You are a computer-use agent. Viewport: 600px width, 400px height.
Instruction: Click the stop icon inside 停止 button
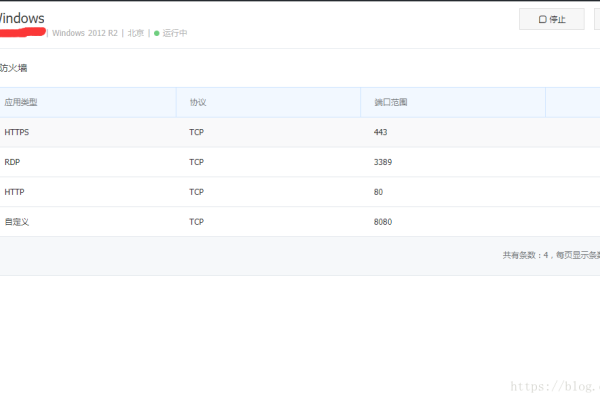pos(542,19)
